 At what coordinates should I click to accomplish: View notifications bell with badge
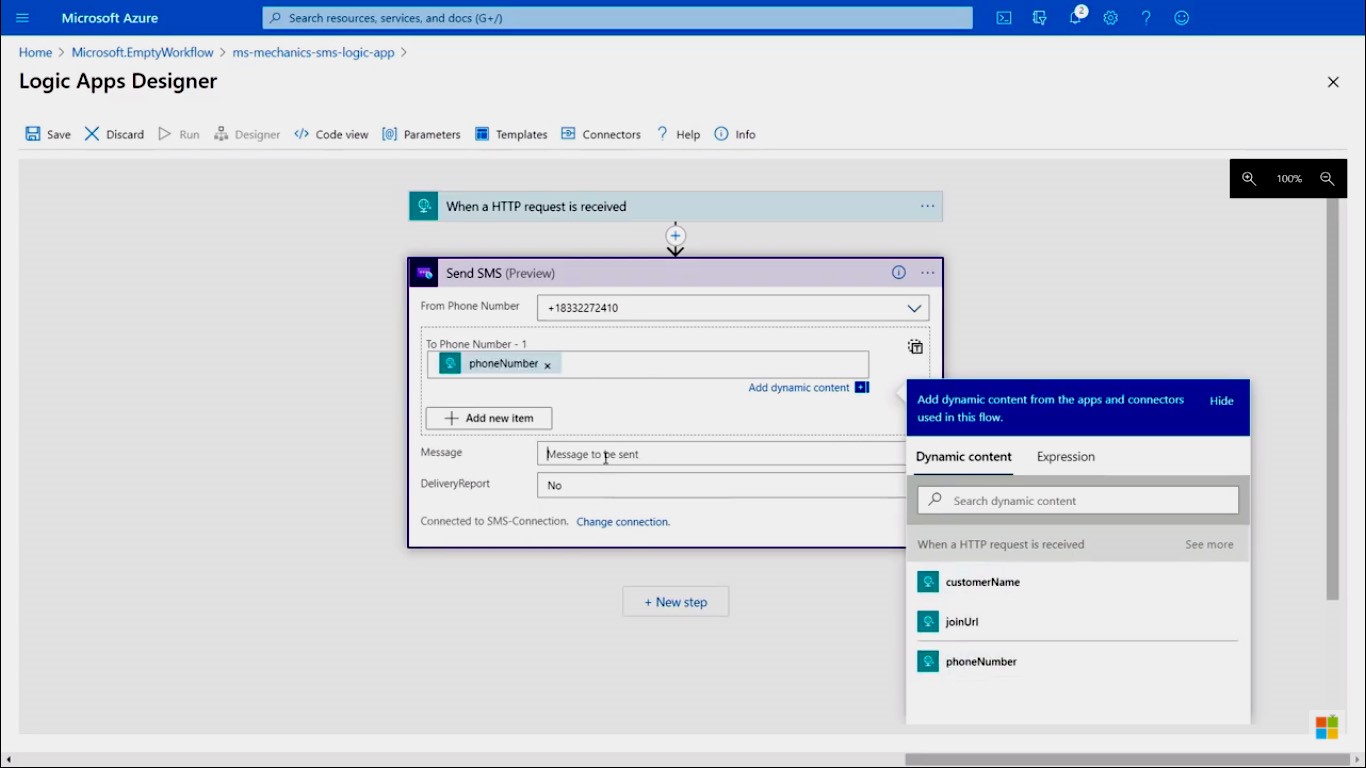coord(1076,17)
